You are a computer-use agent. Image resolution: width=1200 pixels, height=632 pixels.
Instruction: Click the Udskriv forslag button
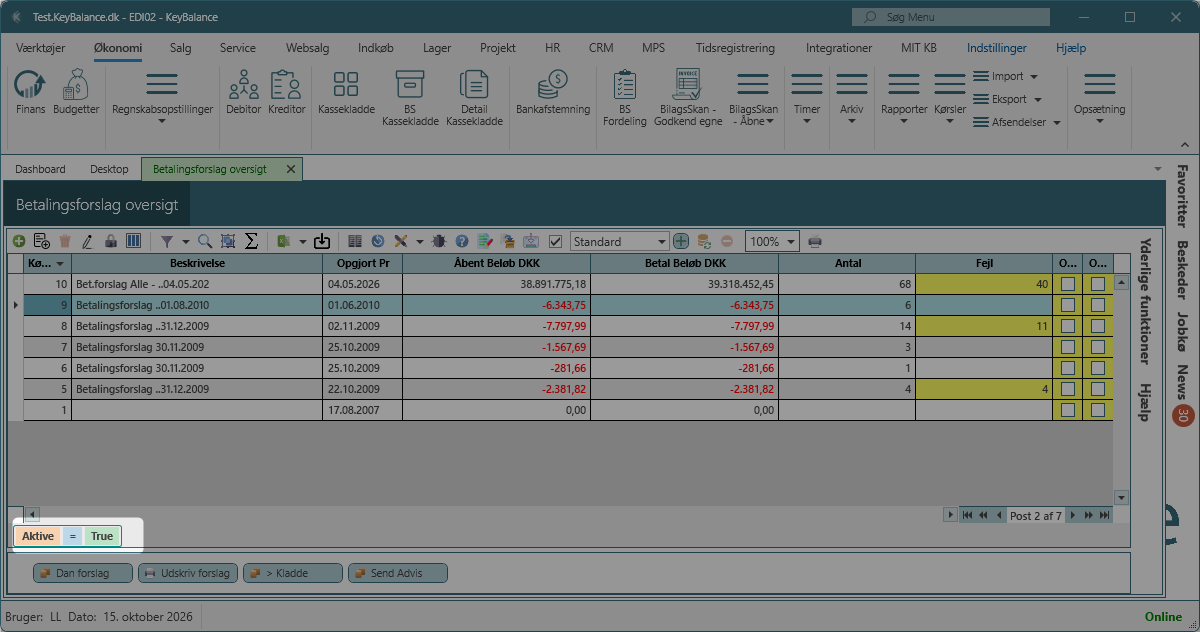click(x=188, y=573)
